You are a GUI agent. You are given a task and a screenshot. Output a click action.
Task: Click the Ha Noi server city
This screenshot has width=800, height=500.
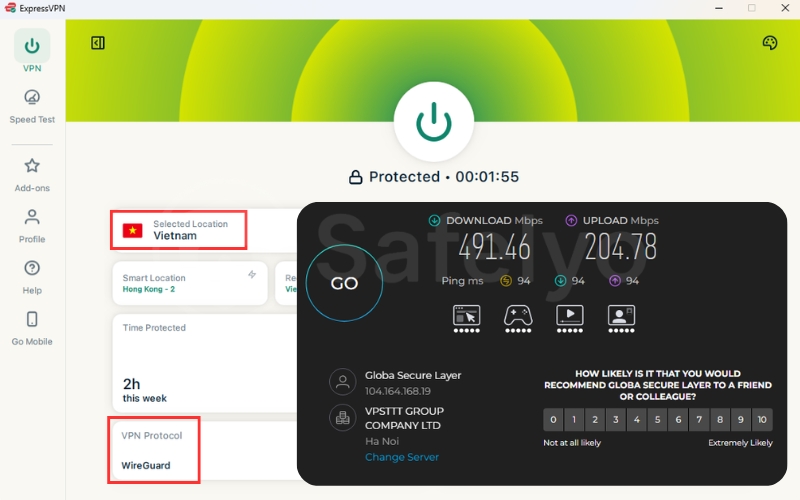point(382,441)
